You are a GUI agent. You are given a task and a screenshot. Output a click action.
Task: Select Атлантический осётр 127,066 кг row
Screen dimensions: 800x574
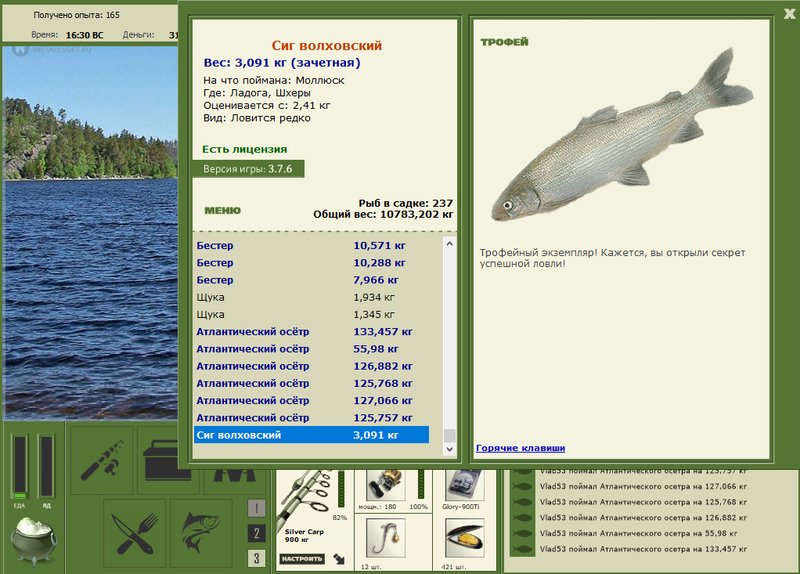pyautogui.click(x=311, y=401)
